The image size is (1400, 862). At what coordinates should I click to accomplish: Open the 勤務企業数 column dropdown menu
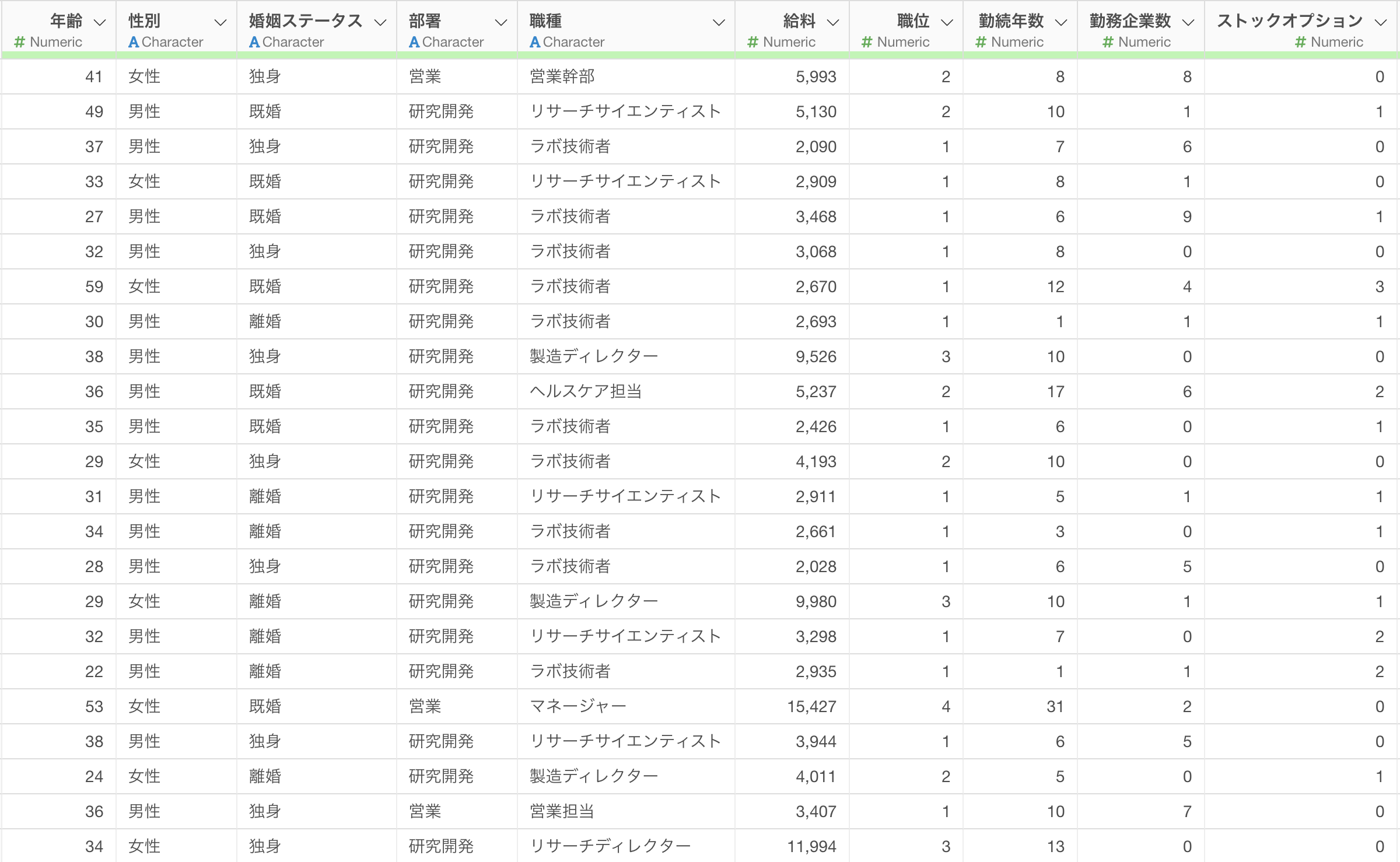pos(1188,22)
